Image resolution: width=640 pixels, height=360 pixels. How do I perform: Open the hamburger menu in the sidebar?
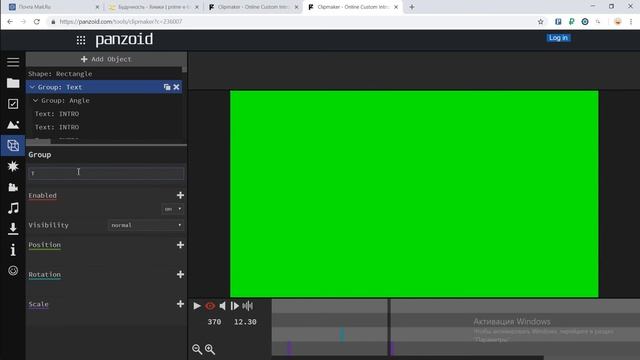coord(13,62)
